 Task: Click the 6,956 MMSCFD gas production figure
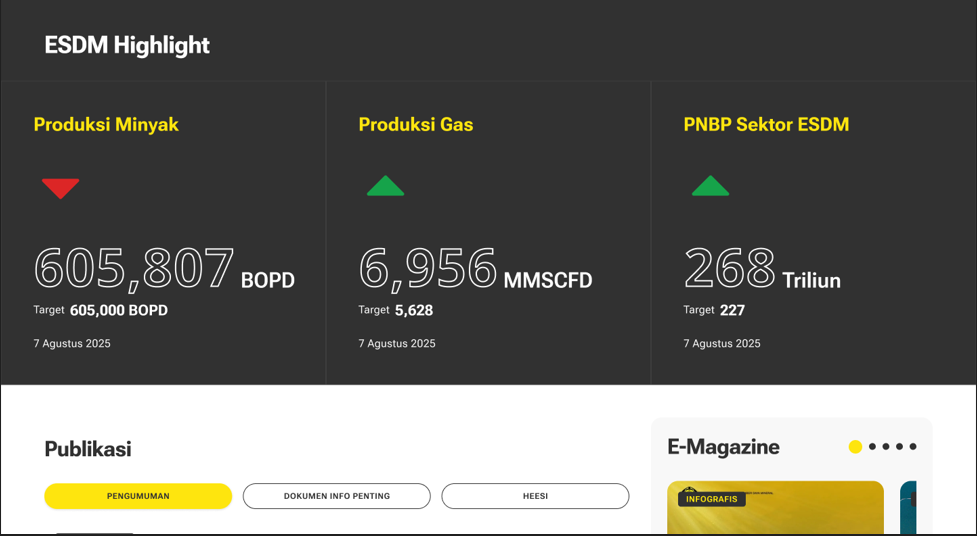coord(428,269)
